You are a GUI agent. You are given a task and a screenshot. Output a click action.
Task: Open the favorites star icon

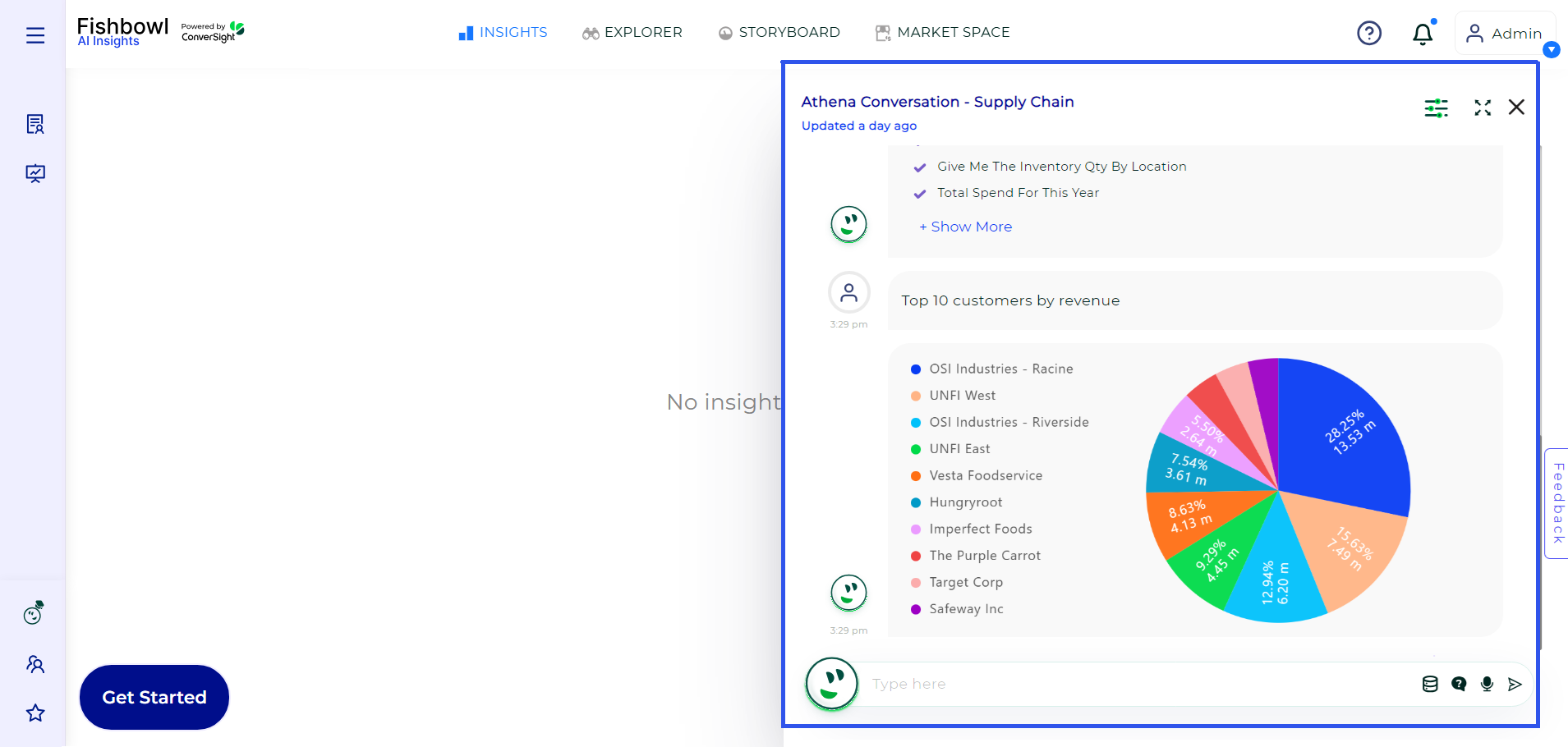click(35, 713)
